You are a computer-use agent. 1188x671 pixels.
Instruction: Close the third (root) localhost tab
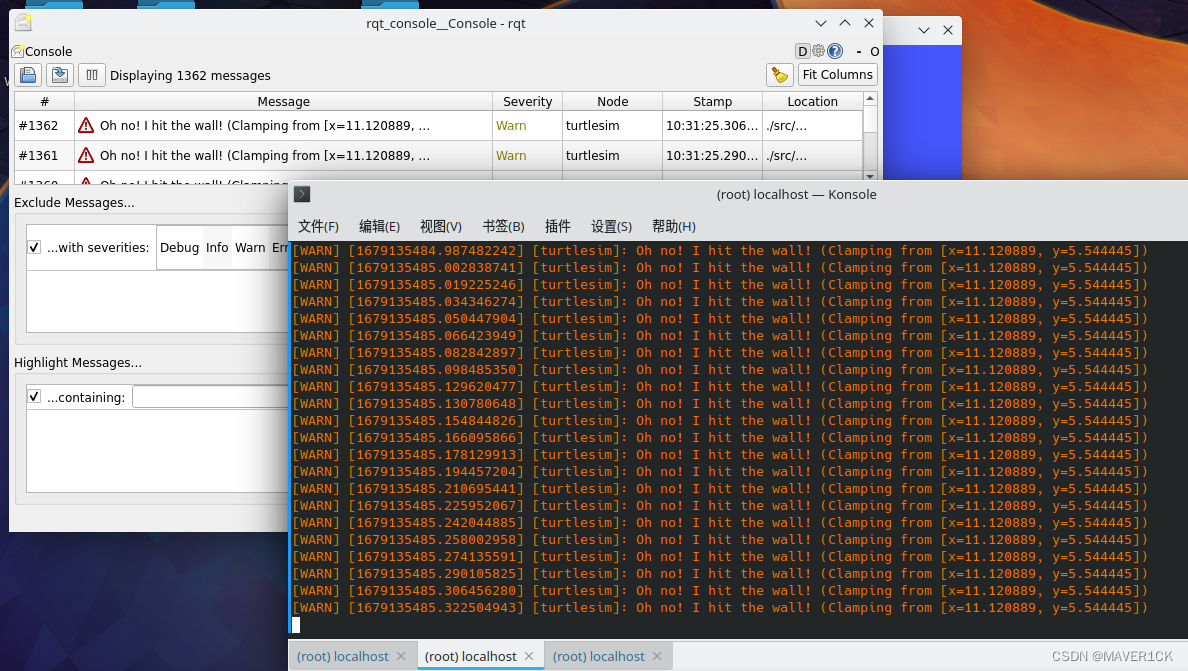point(657,656)
